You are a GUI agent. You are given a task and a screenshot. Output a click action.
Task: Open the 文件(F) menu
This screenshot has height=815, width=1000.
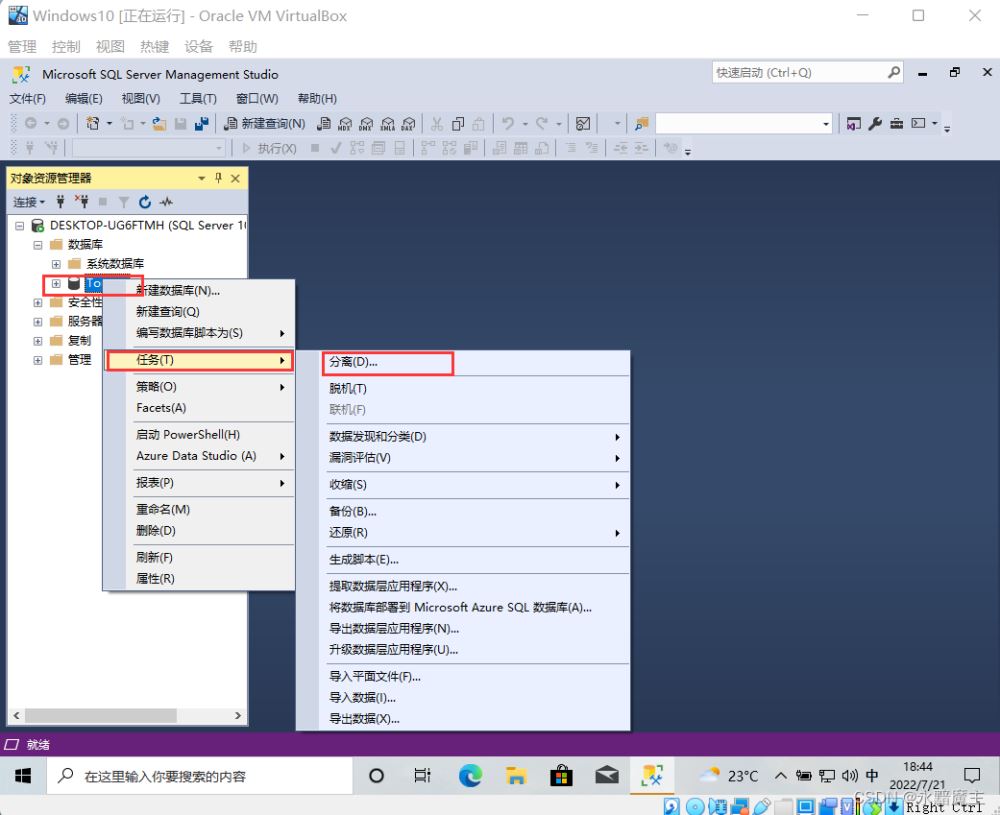point(27,99)
